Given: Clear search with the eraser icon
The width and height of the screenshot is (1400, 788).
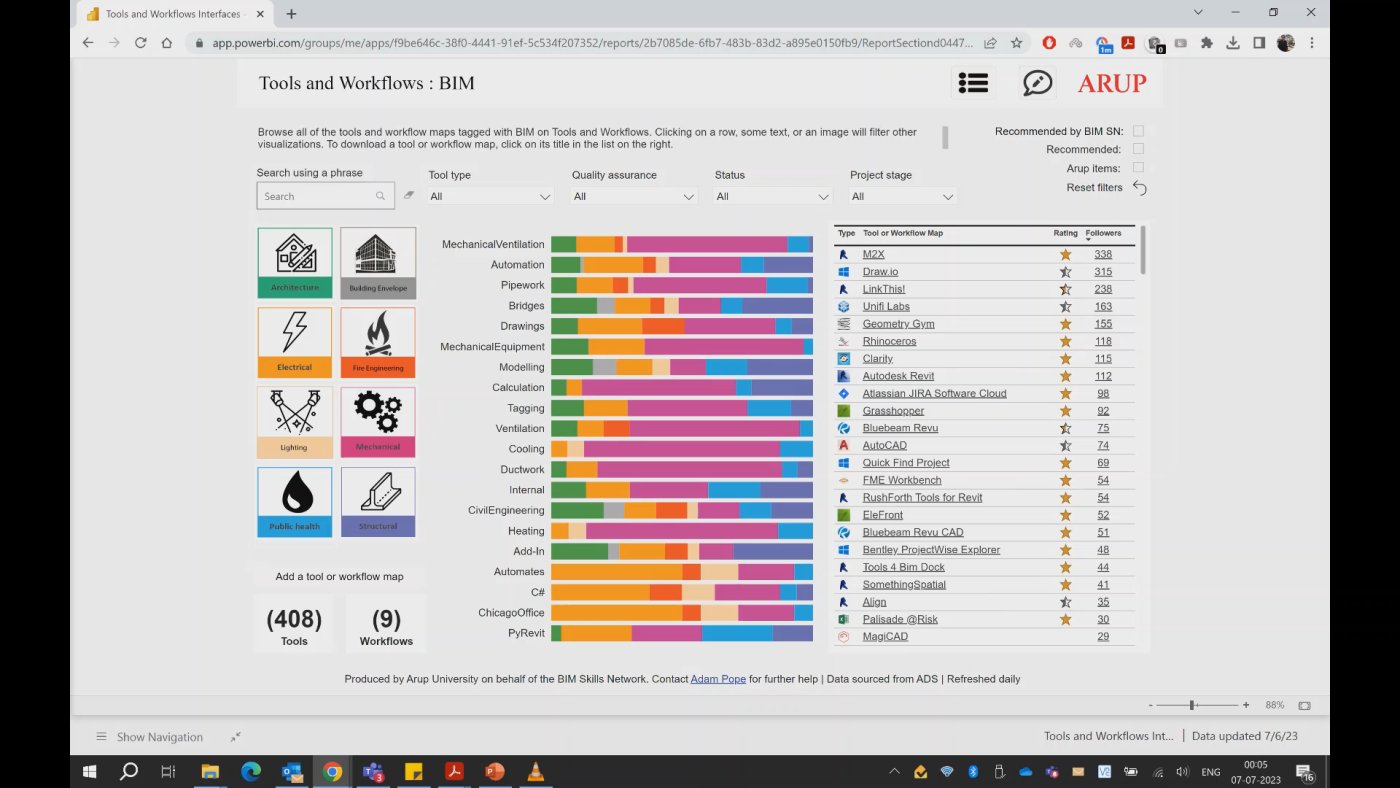Looking at the screenshot, I should [x=408, y=196].
